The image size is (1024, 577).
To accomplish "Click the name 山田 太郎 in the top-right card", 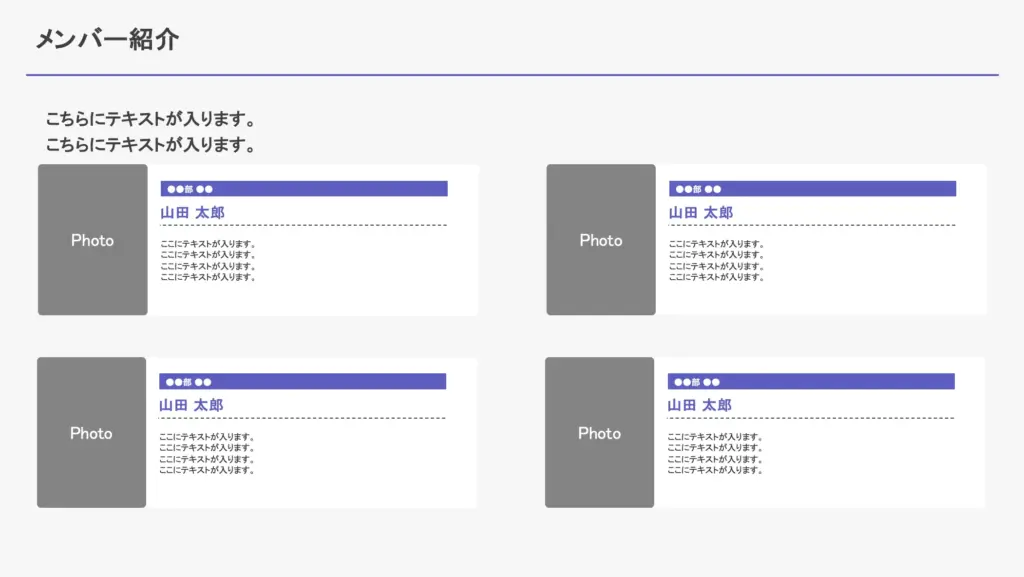I will tap(701, 213).
